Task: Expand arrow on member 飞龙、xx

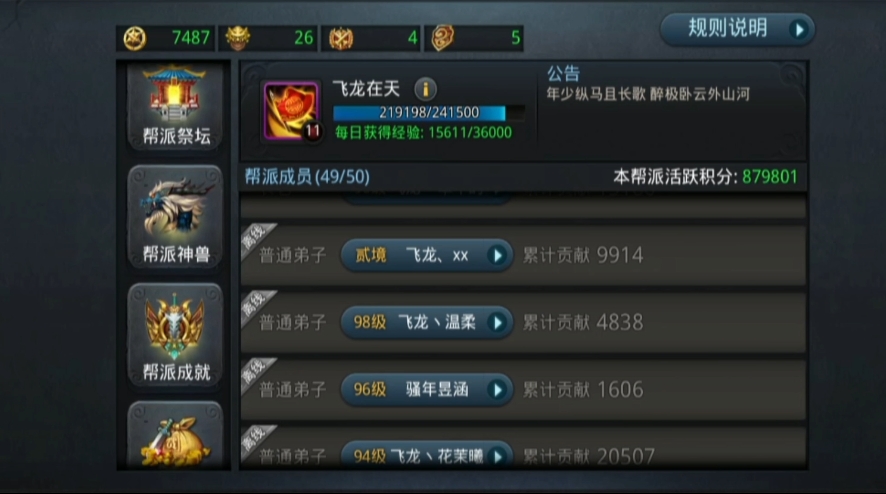Action: click(497, 255)
